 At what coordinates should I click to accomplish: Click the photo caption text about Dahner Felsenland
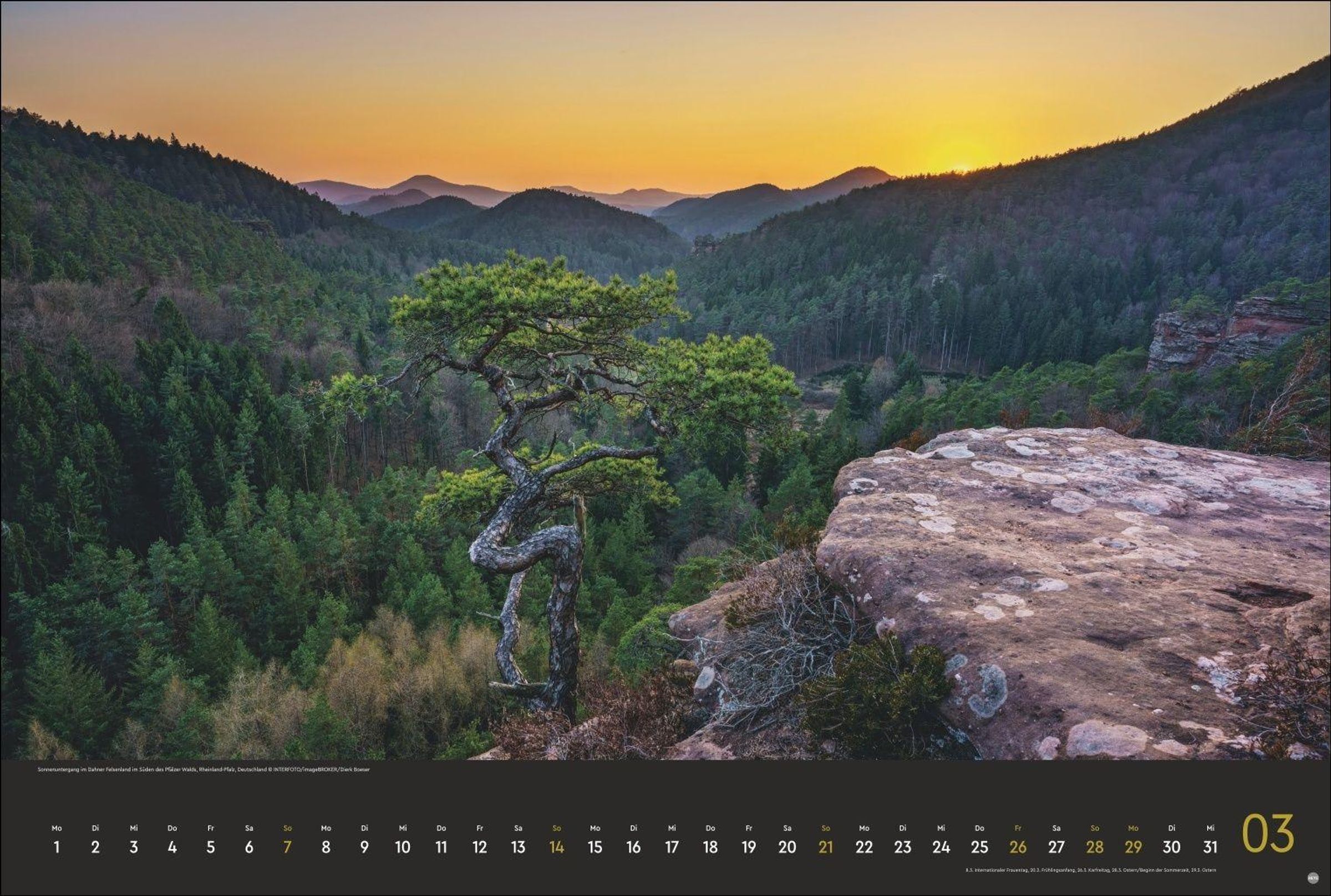tap(204, 770)
